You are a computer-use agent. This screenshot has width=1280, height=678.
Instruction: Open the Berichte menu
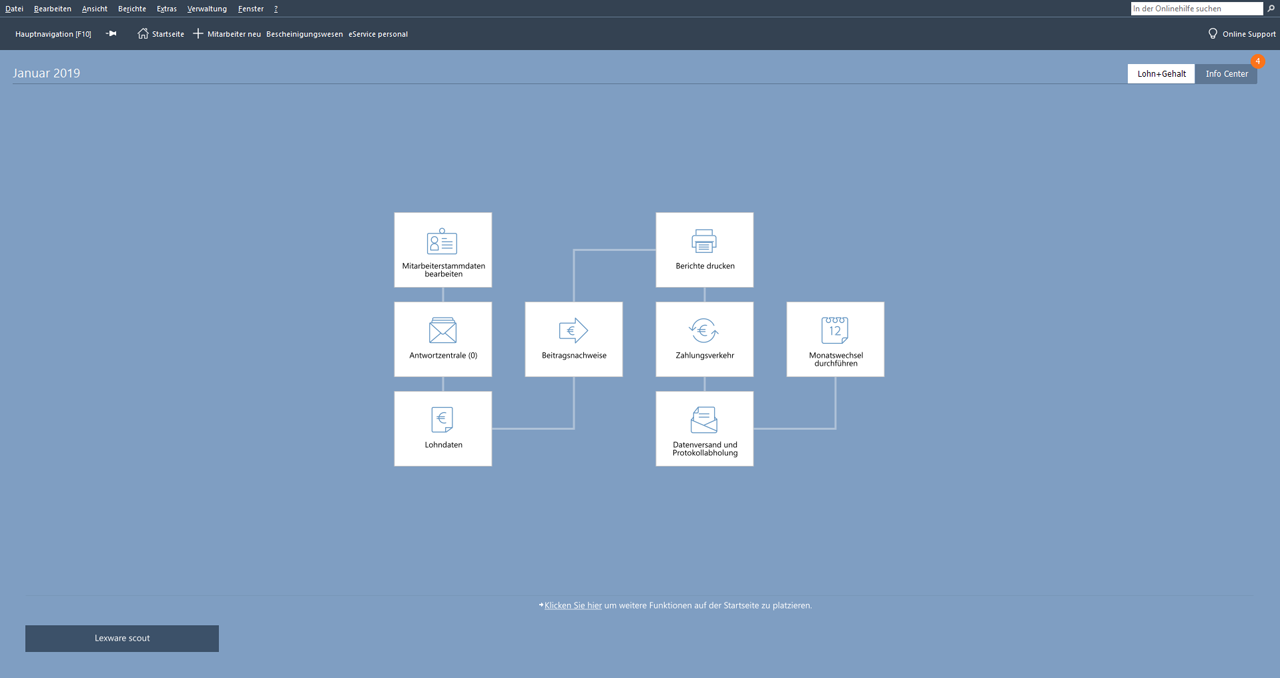click(132, 9)
